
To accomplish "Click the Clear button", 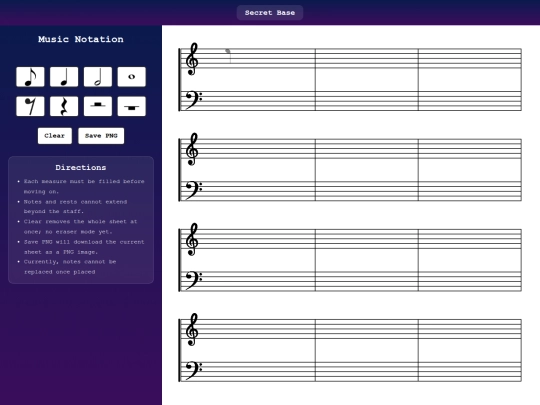I will pyautogui.click(x=55, y=136).
